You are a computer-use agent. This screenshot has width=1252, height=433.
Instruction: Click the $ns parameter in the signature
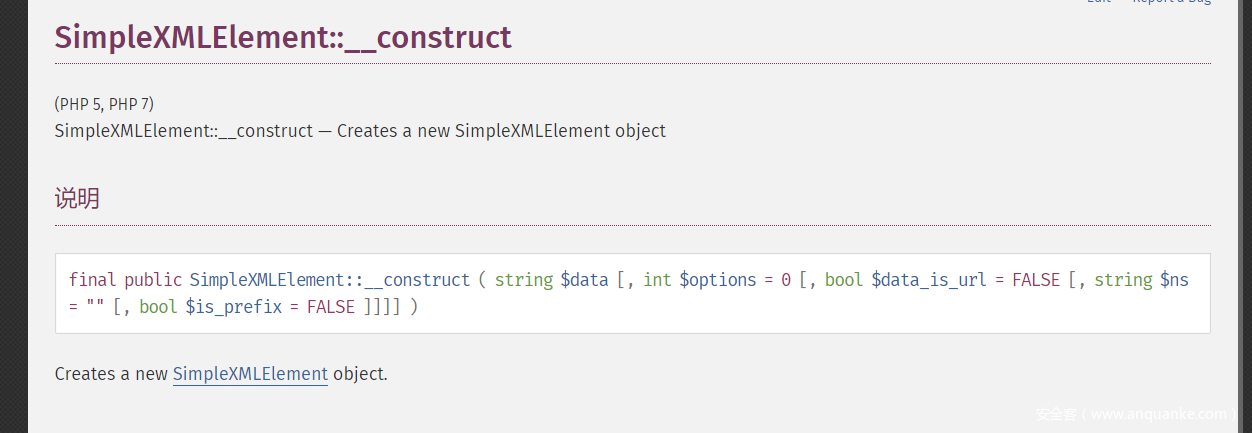1174,280
